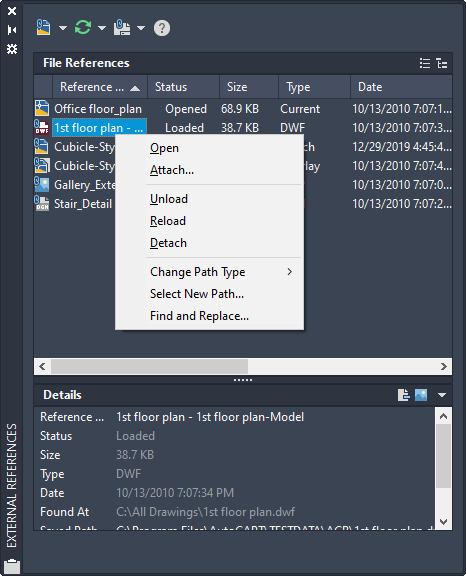Viewport: 466px width, 576px height.
Task: Click the Change Path toolbar icon
Action: (x=122, y=28)
